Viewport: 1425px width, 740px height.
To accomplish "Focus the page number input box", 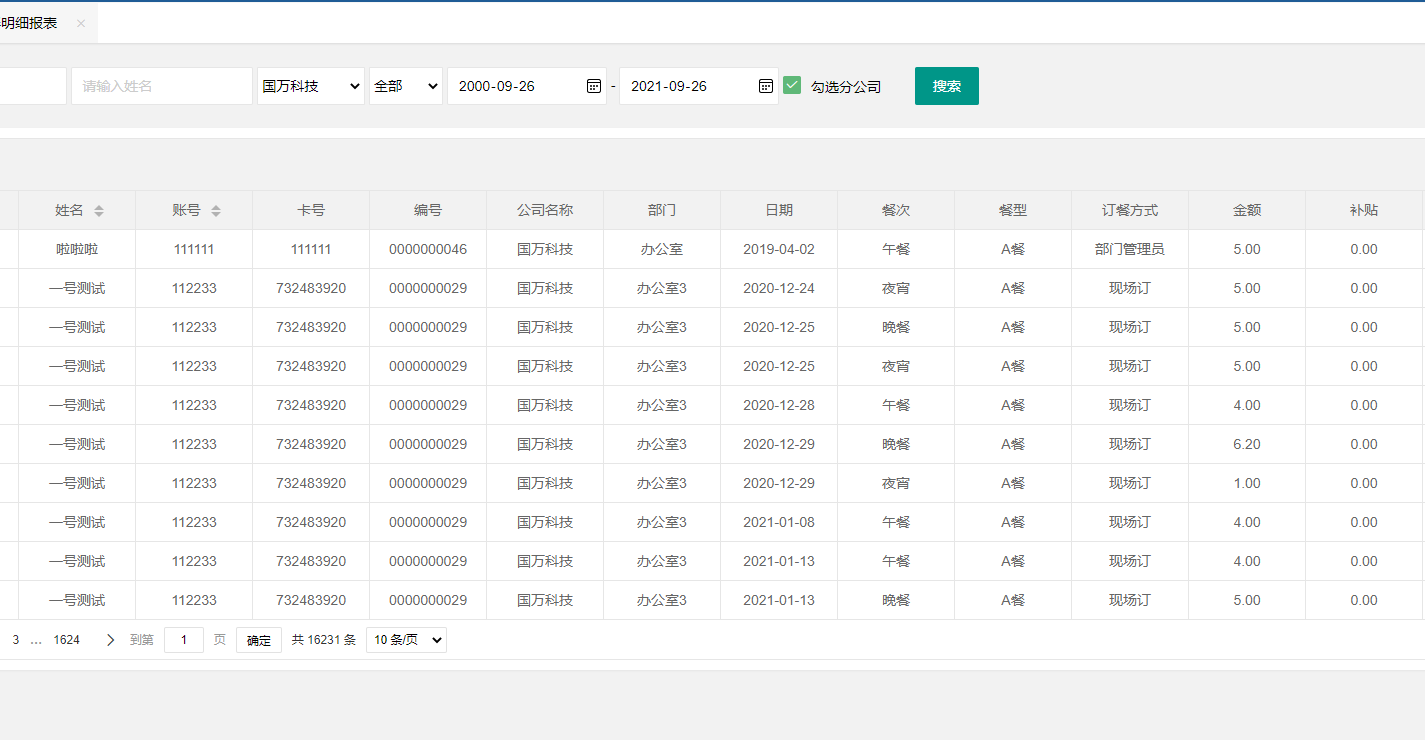I will (x=184, y=640).
